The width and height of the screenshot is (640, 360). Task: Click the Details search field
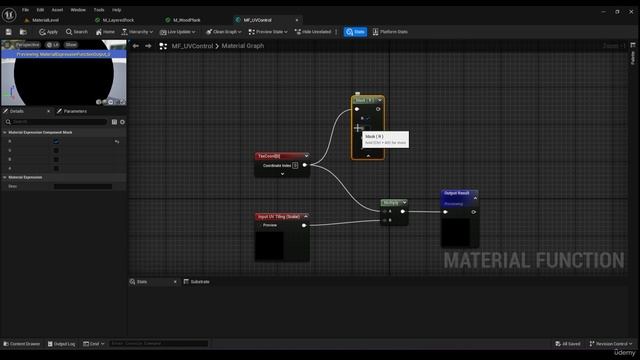[x=56, y=122]
